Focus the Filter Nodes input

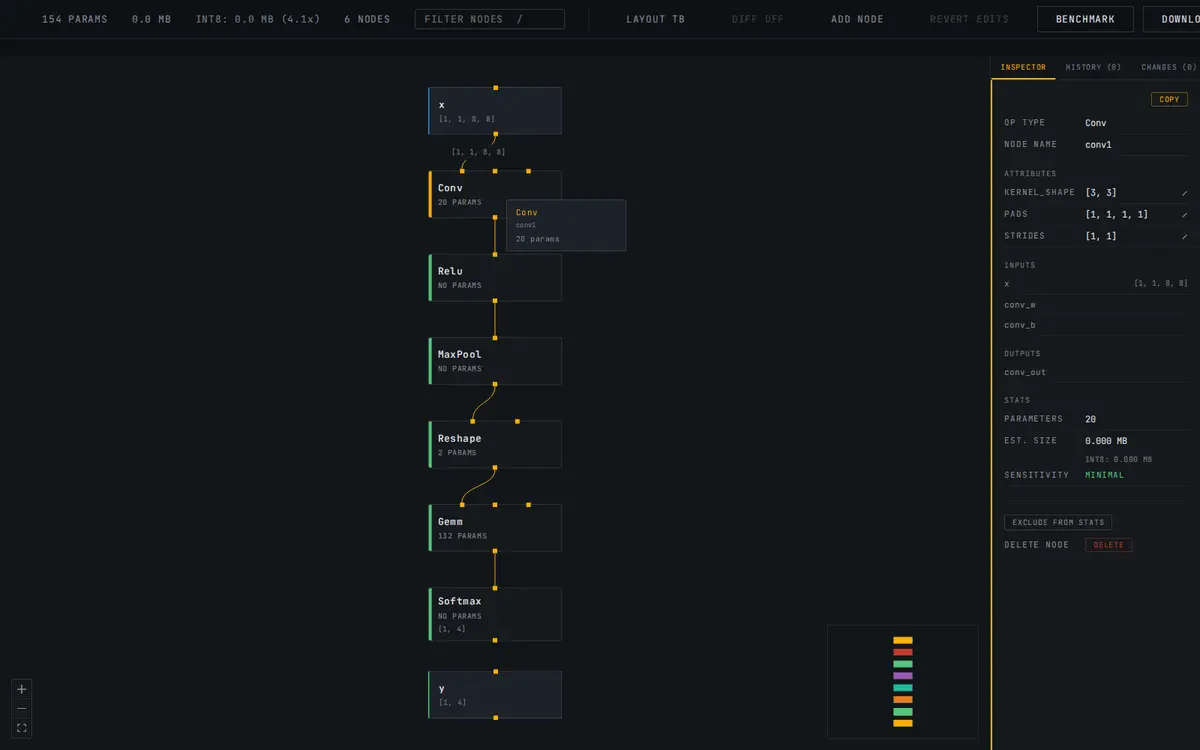tap(489, 19)
